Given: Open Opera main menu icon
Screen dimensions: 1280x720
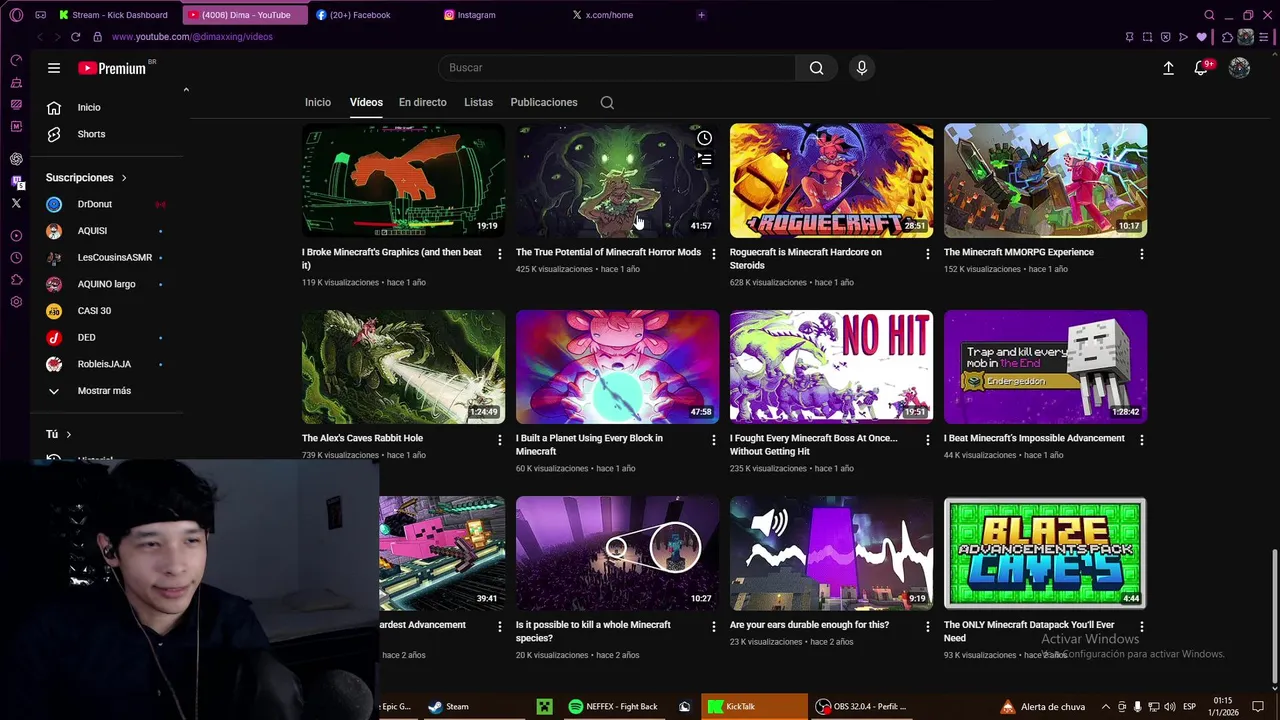Looking at the screenshot, I should (x=16, y=15).
